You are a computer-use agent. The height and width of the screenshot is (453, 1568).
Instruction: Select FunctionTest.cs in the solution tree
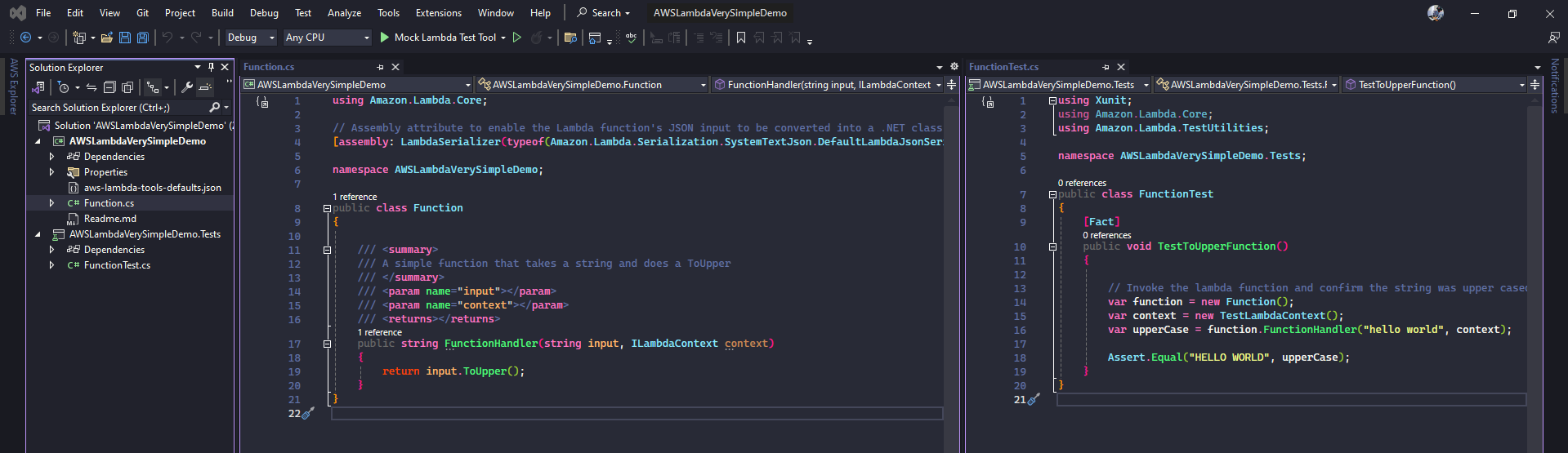tap(117, 265)
